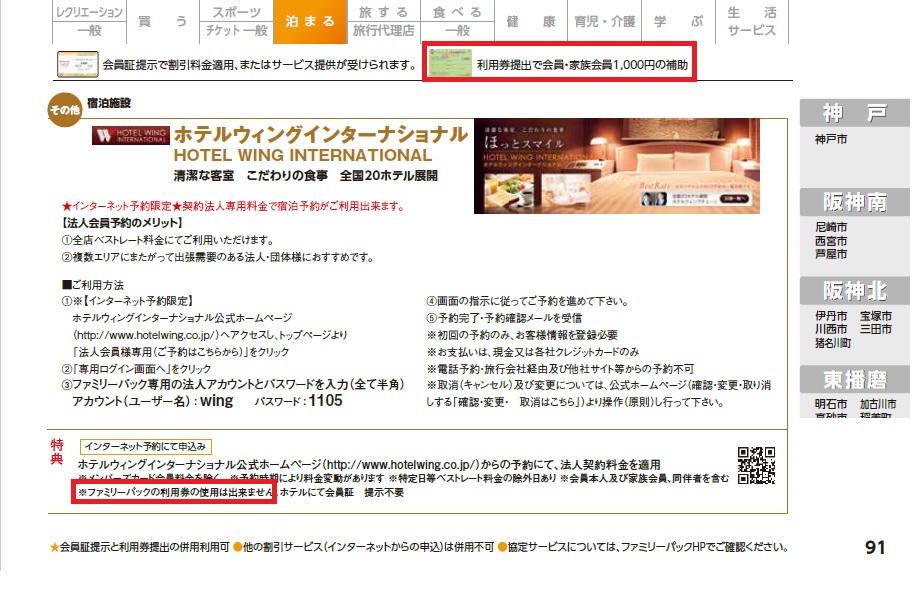The image size is (914, 593).
Task: Click the ②「専用ログイン画面へ」をクリック step
Action: 136,369
